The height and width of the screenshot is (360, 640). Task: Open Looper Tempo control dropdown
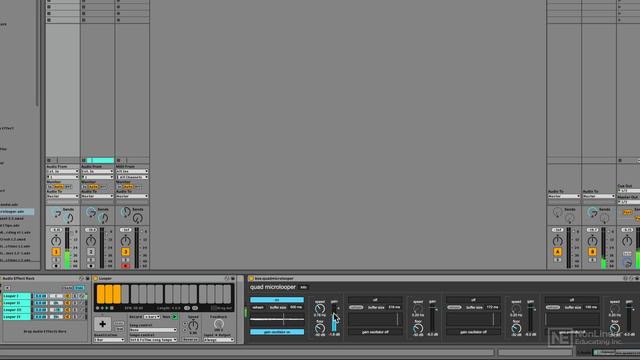[153, 340]
